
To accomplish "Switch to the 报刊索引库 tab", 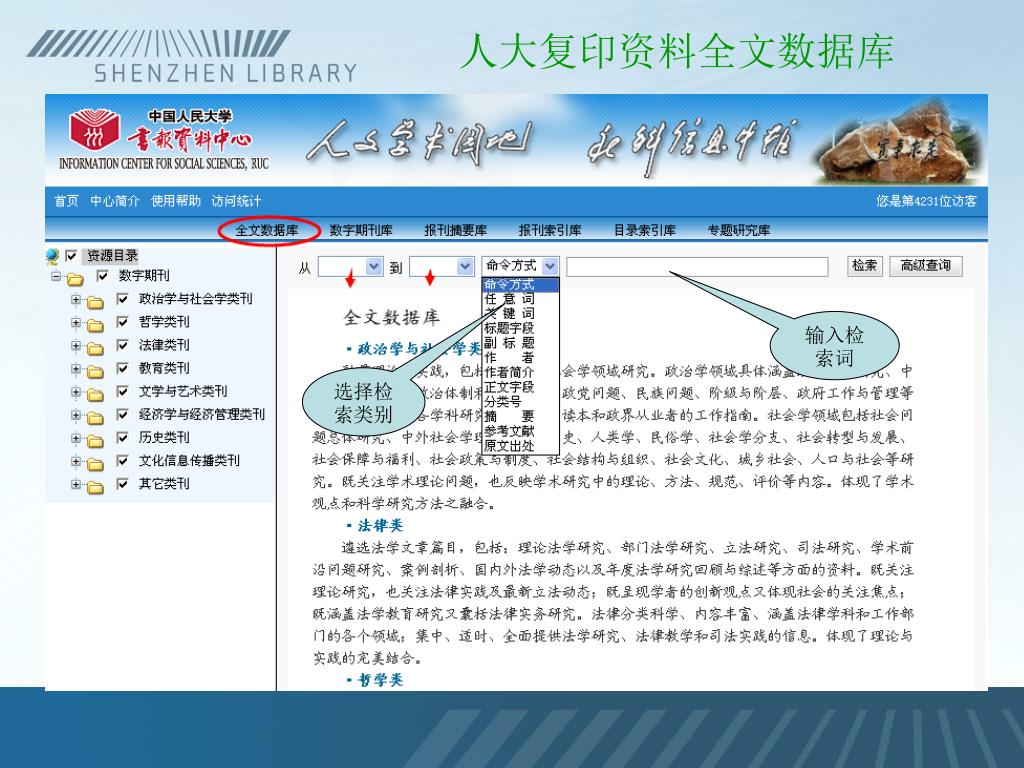I will coord(550,231).
